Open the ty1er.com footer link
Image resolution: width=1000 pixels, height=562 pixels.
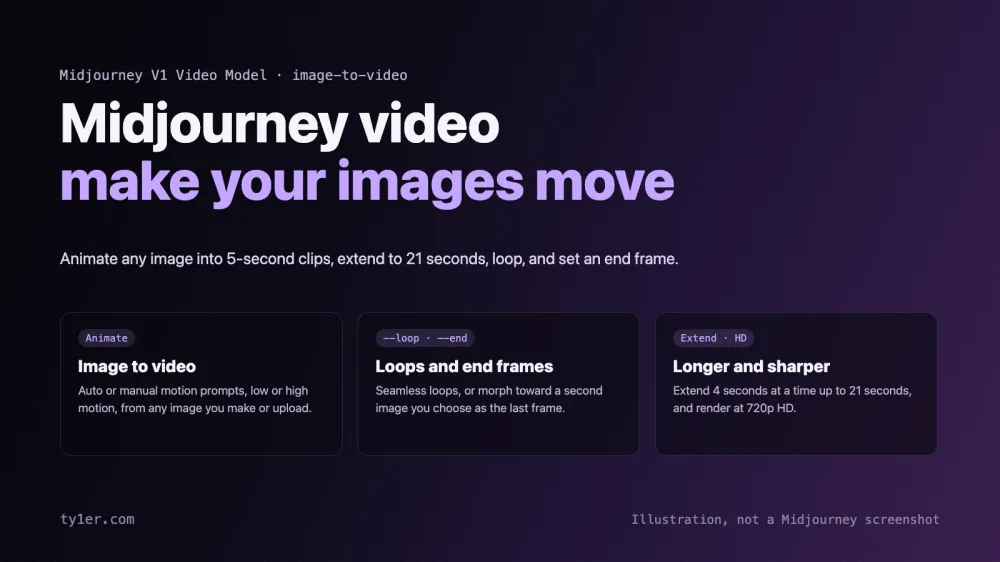tap(97, 519)
